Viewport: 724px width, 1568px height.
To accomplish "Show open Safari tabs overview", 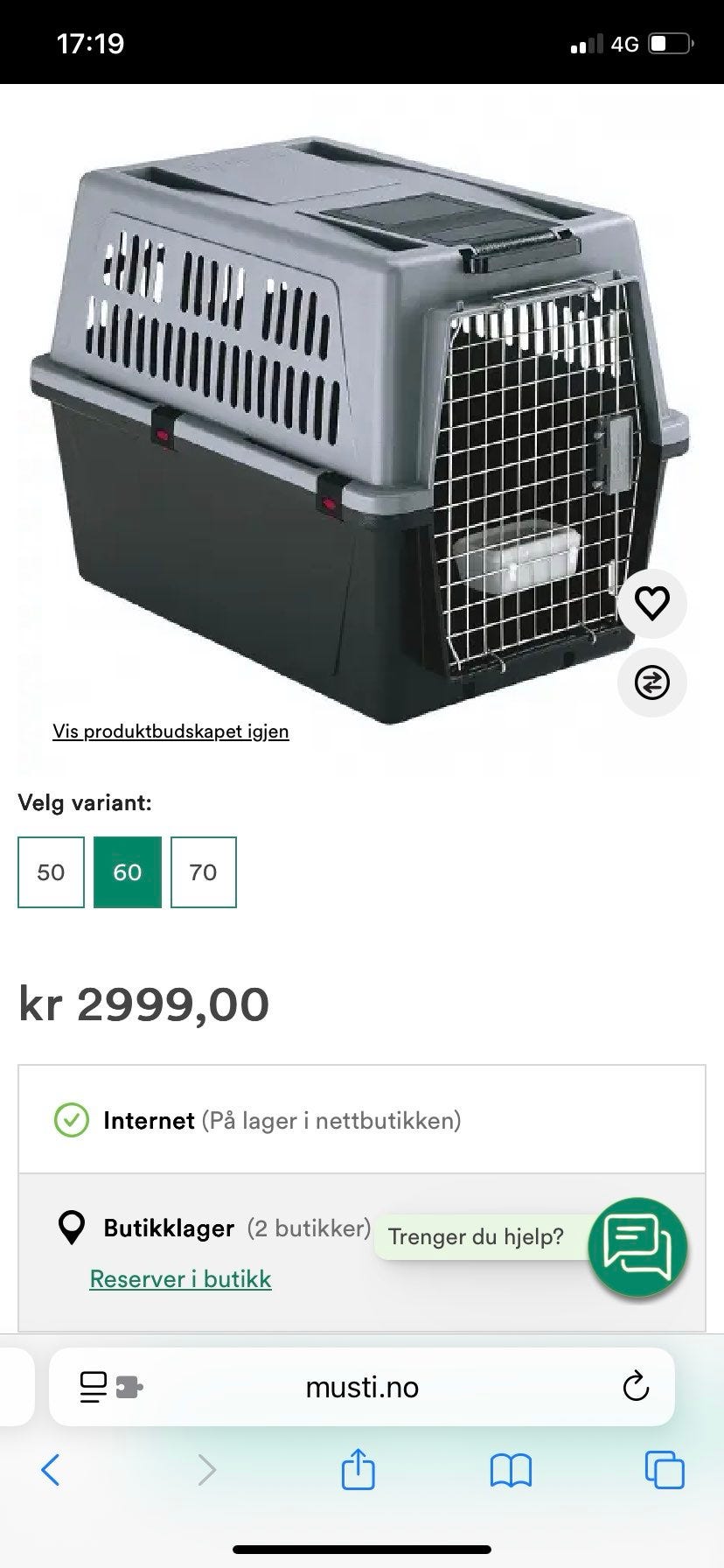I will tap(665, 1469).
